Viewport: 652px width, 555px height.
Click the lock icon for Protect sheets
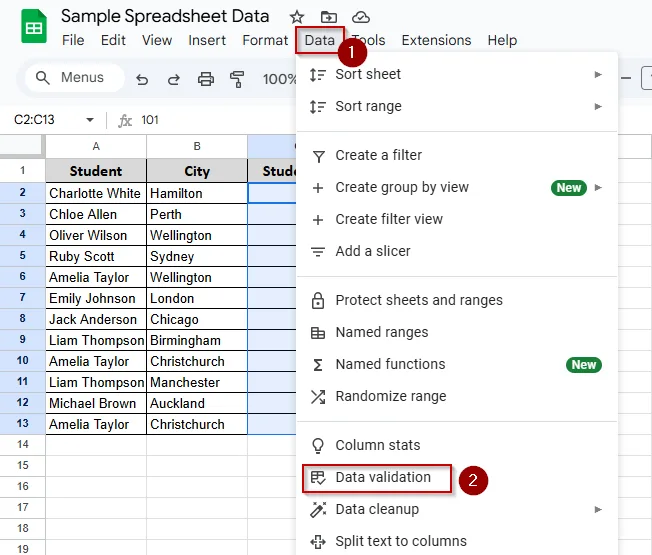(x=318, y=301)
